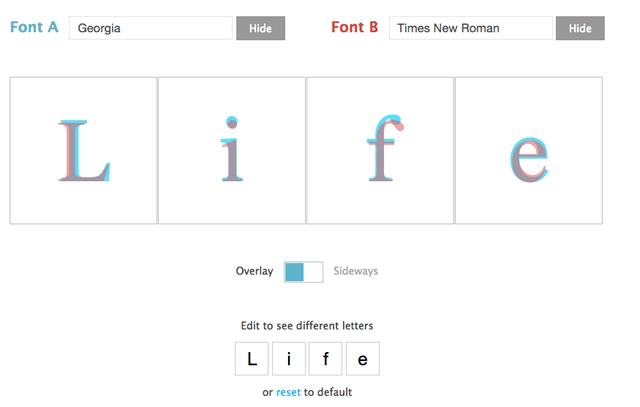Select the Overlay label

[x=254, y=271]
